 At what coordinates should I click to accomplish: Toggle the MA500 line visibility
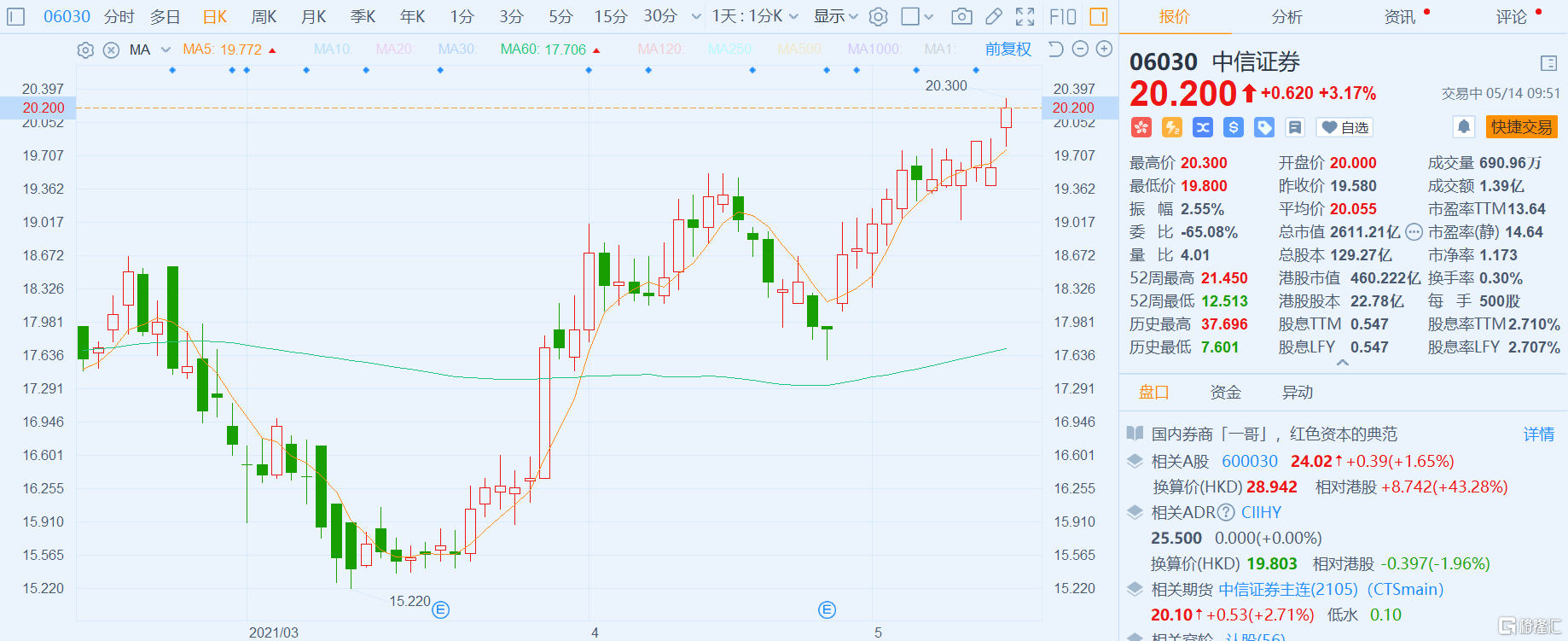[799, 50]
